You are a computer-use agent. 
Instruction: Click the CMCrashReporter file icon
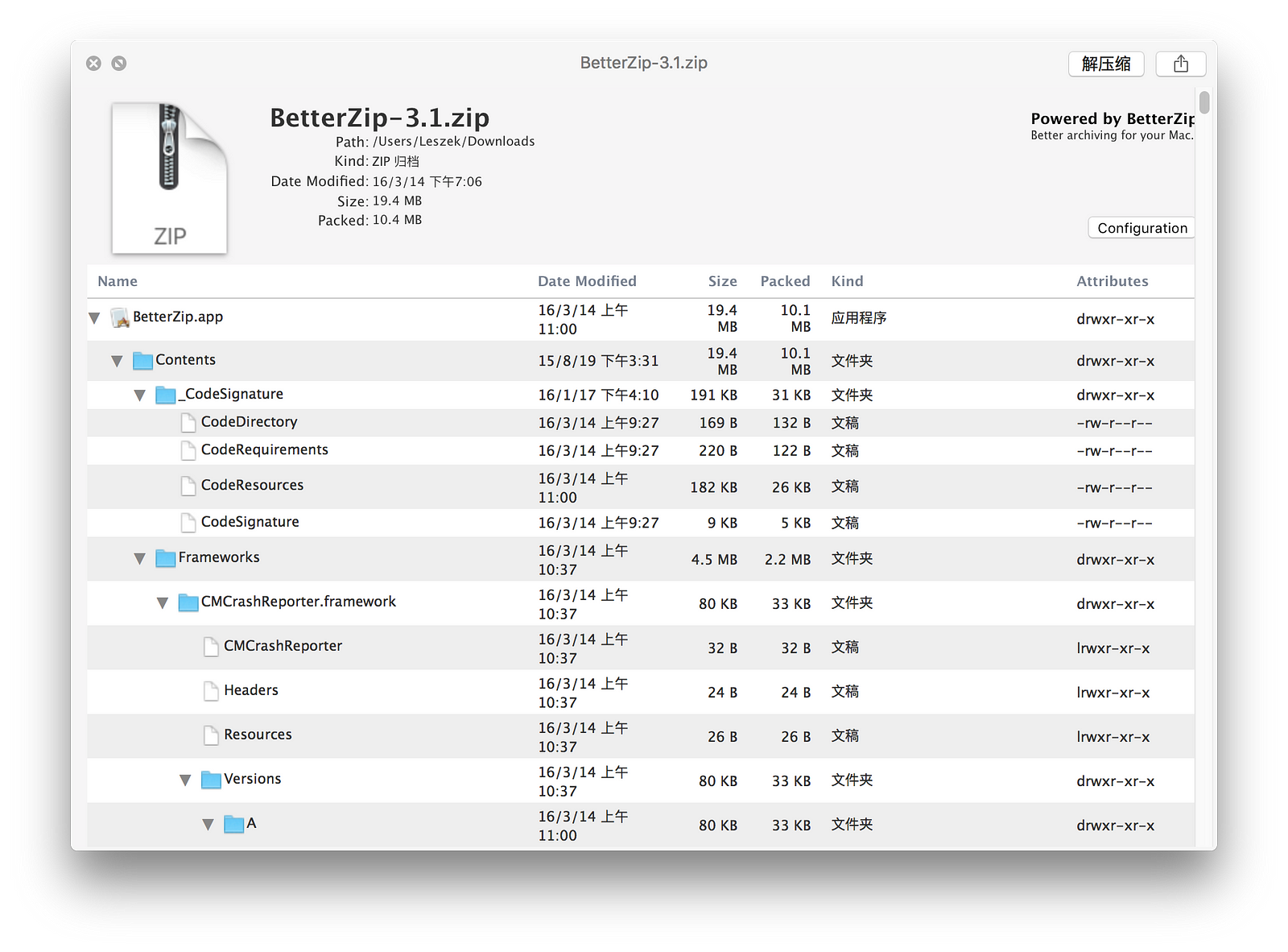(x=211, y=647)
